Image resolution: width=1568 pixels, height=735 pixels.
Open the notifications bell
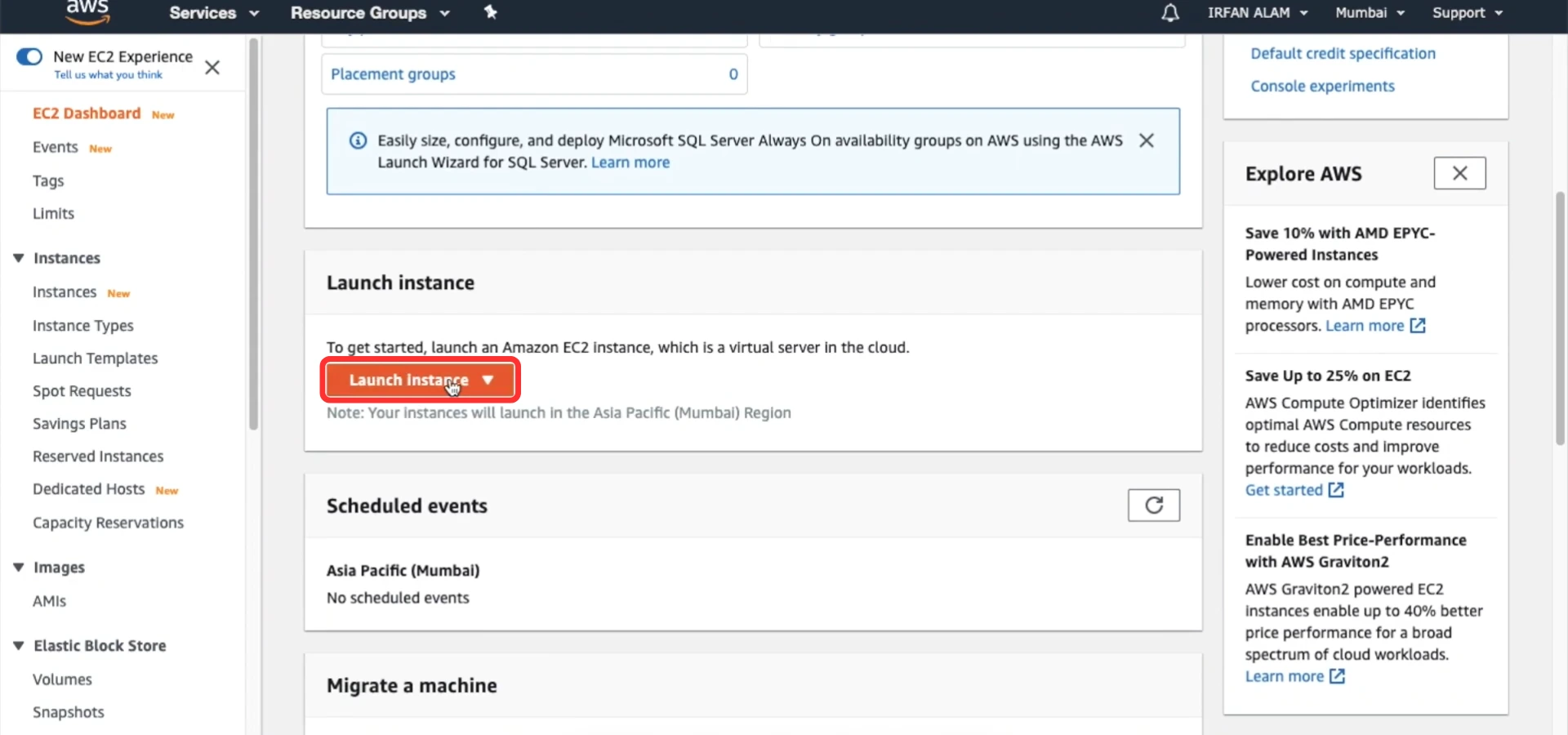1170,13
